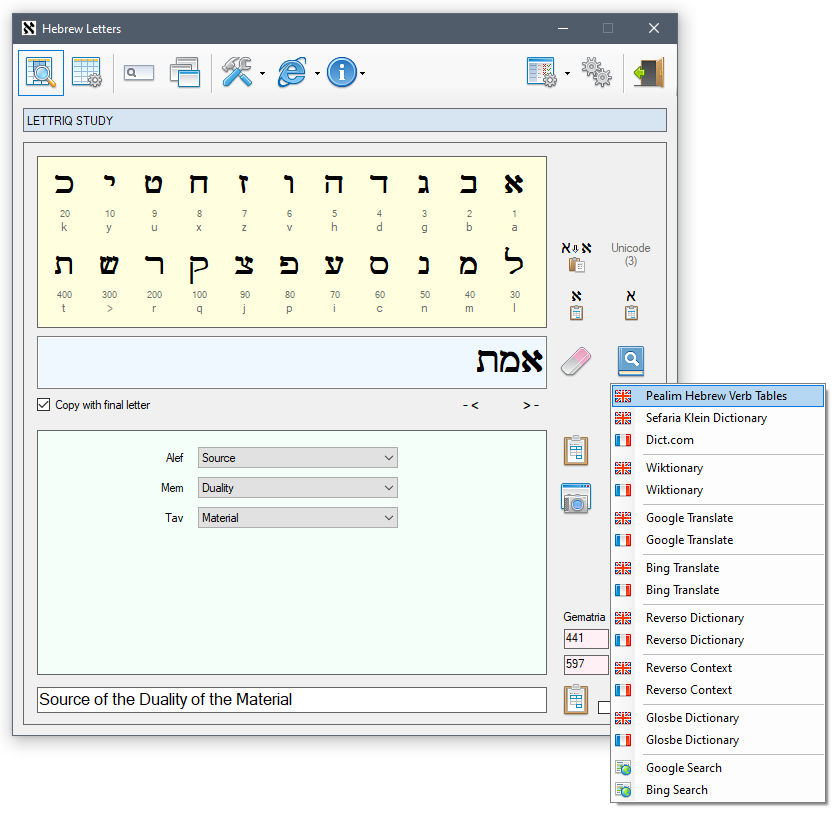Open the blue information icon

click(x=342, y=72)
